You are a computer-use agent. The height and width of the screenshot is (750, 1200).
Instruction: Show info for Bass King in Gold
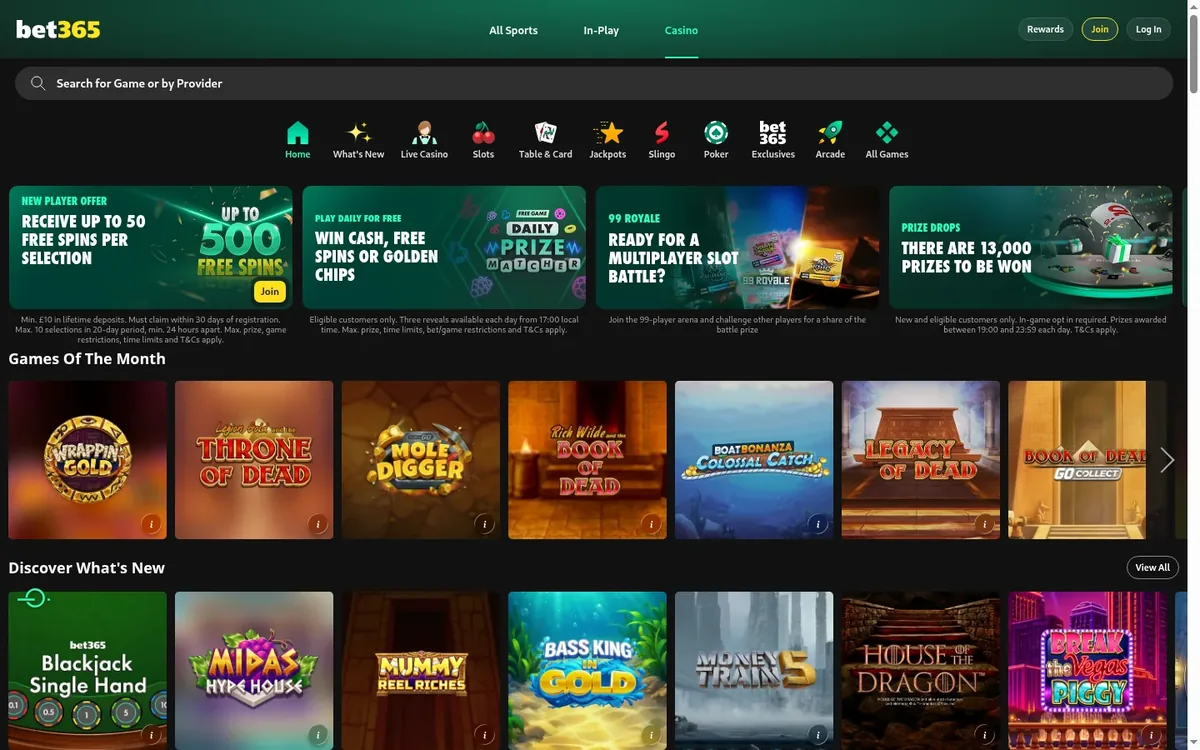pos(651,734)
